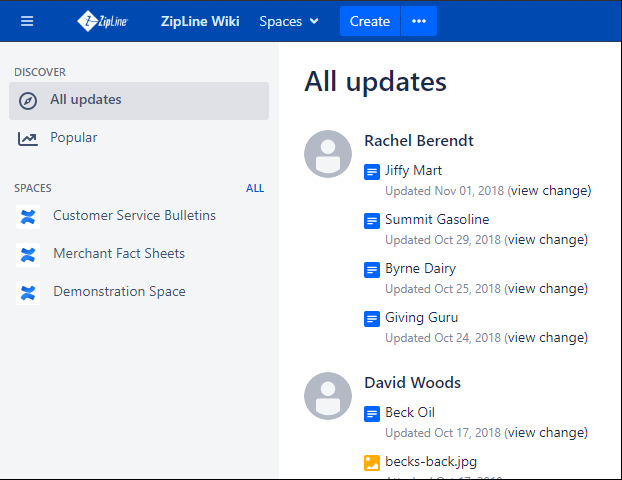The image size is (622, 480).
Task: Click the Create button
Action: tap(370, 21)
